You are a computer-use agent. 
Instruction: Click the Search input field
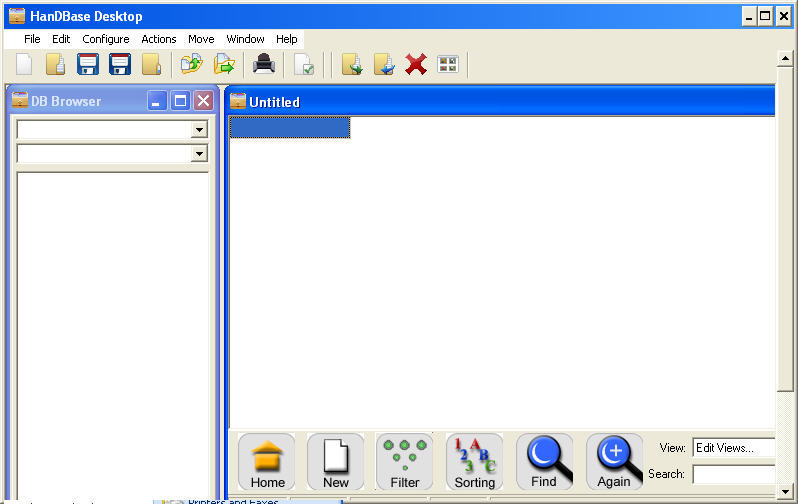pyautogui.click(x=733, y=474)
